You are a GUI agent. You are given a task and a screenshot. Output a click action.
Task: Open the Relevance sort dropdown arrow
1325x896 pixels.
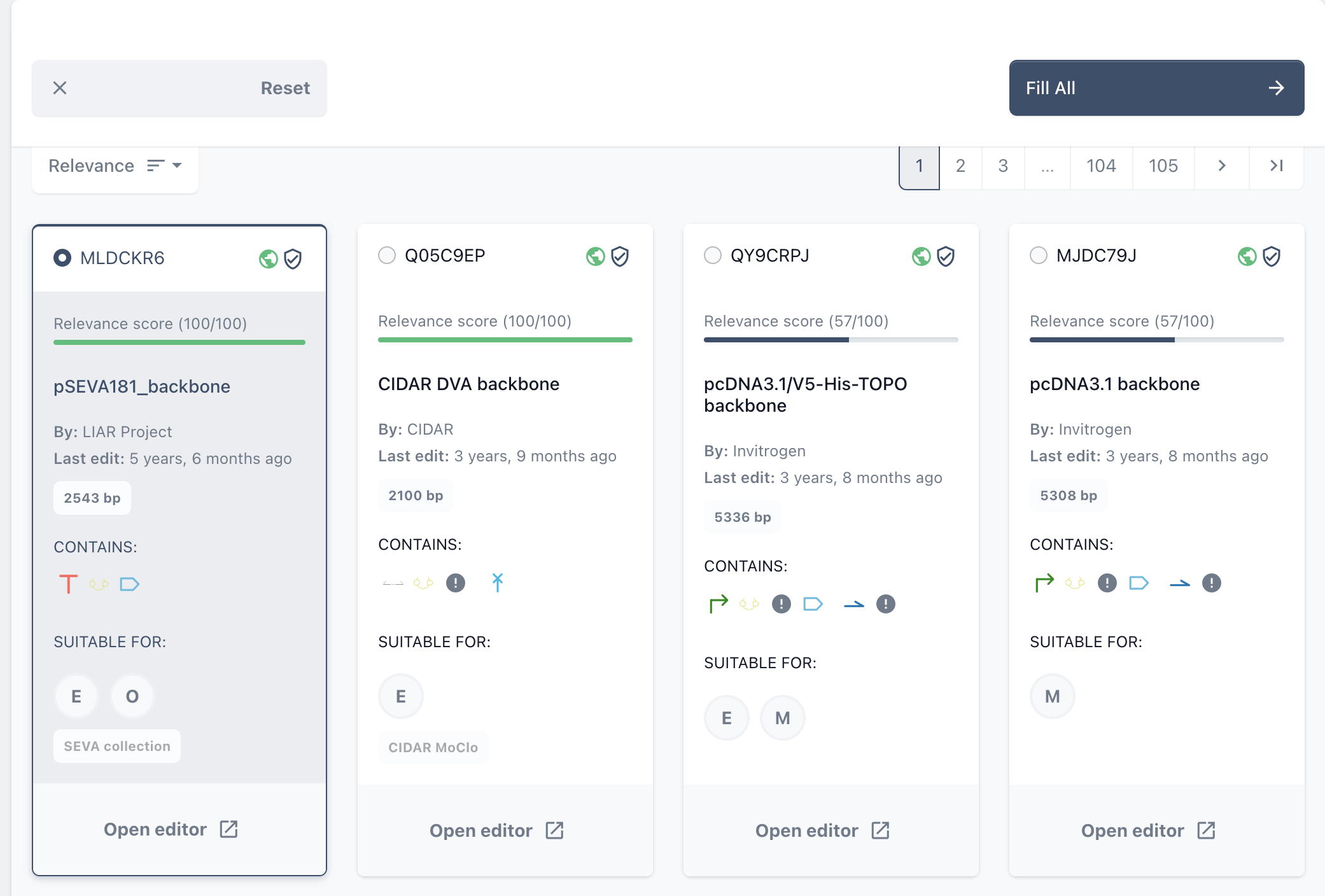(x=177, y=165)
